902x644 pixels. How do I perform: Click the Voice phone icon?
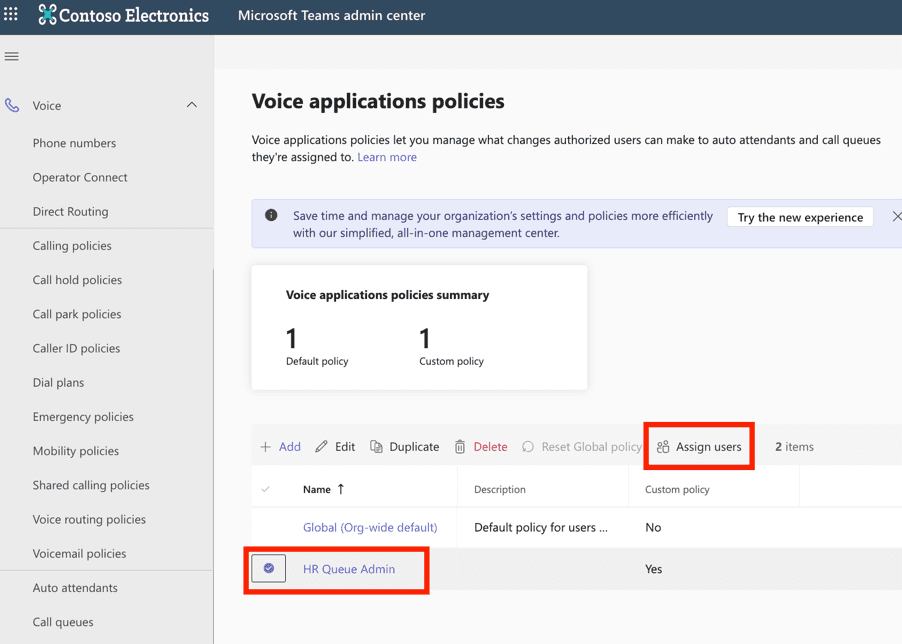click(12, 105)
